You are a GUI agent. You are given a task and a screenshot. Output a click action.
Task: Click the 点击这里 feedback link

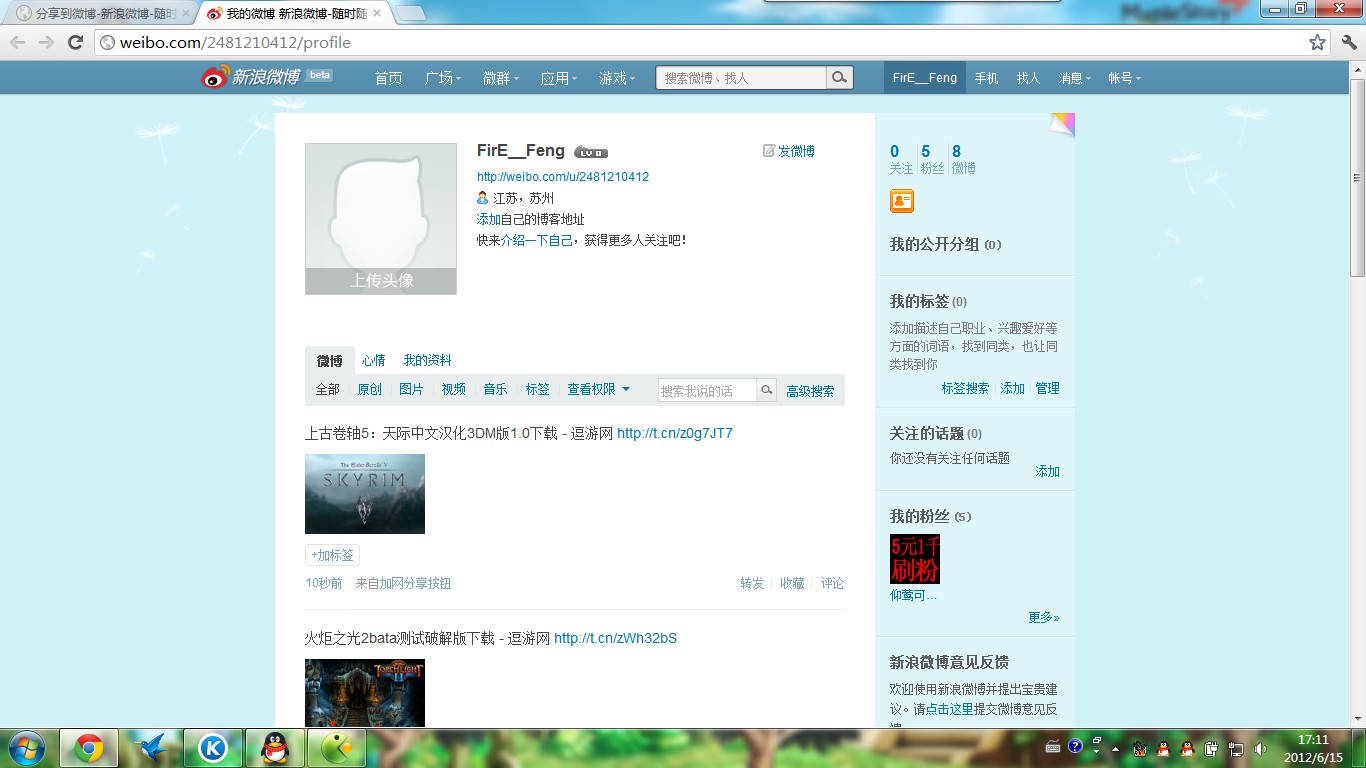[x=949, y=709]
